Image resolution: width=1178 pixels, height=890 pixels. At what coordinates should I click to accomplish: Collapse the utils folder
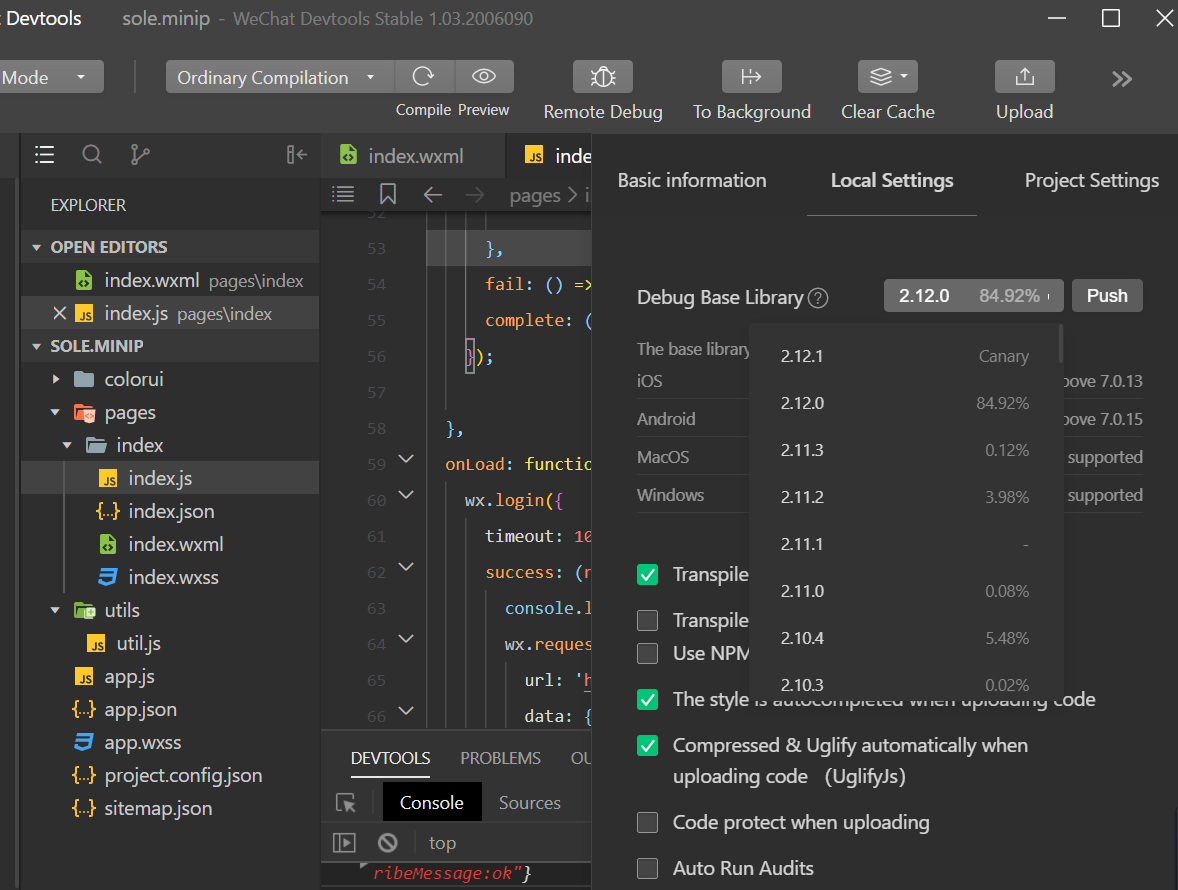tap(55, 611)
